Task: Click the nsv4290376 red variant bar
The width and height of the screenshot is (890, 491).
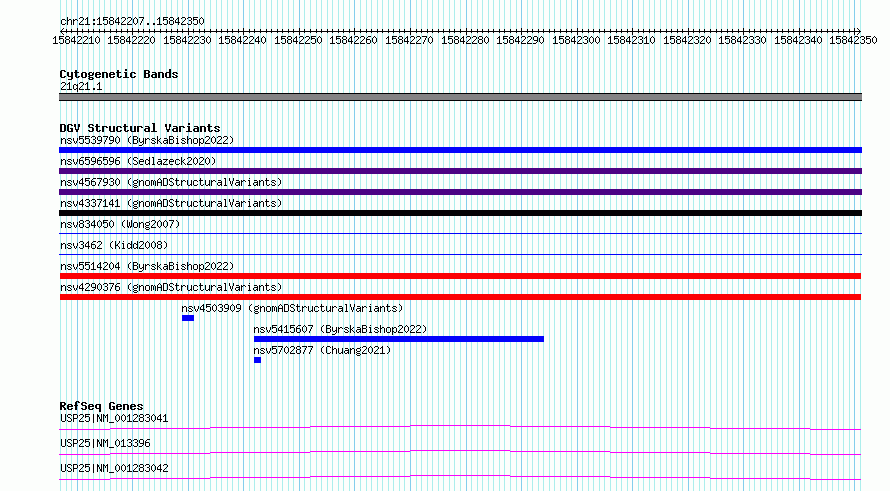Action: point(460,297)
